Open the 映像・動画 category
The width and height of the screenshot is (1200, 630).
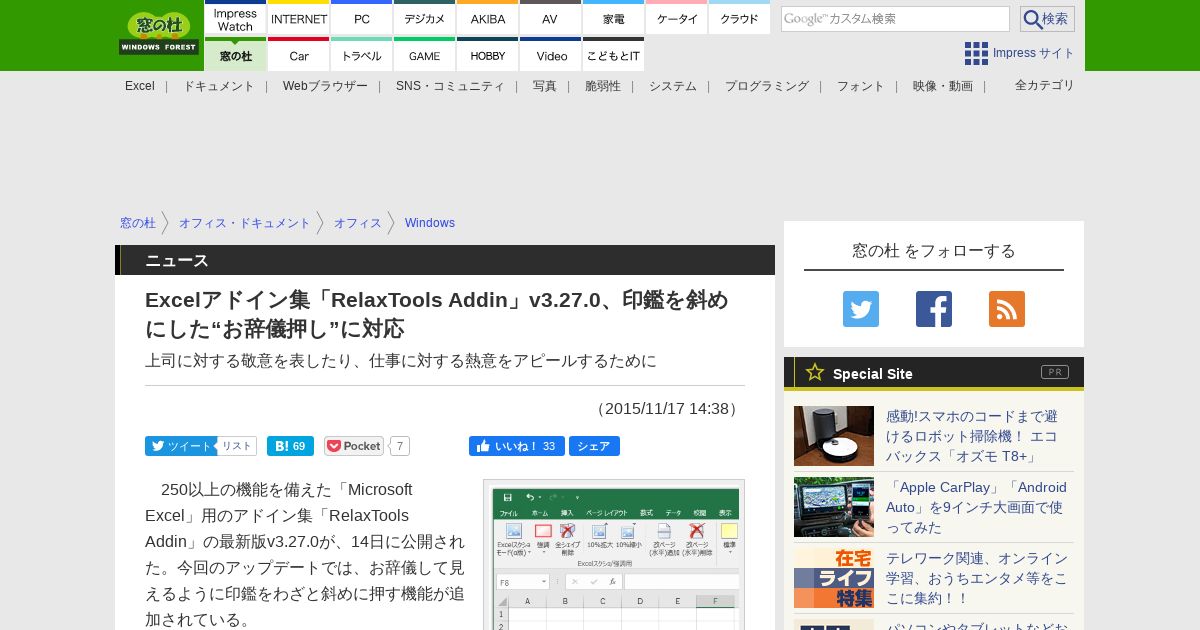click(942, 86)
